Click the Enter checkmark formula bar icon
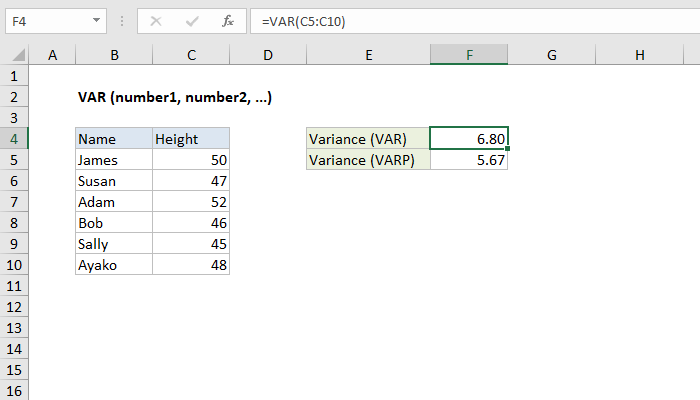This screenshot has width=700, height=400. coord(192,21)
